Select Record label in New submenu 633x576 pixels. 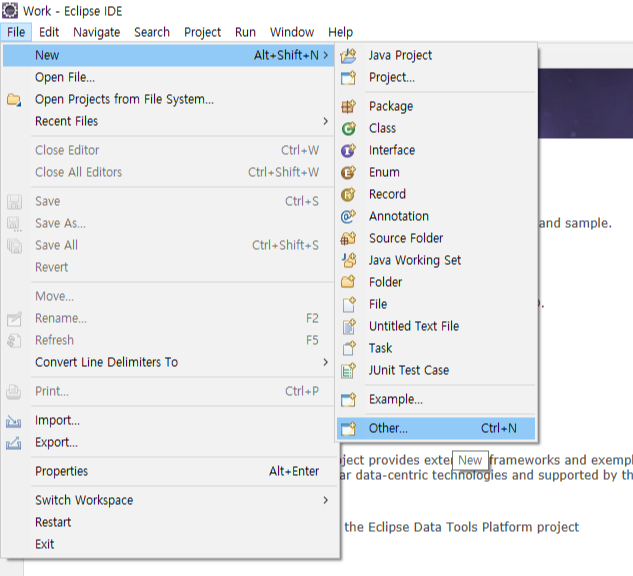387,194
